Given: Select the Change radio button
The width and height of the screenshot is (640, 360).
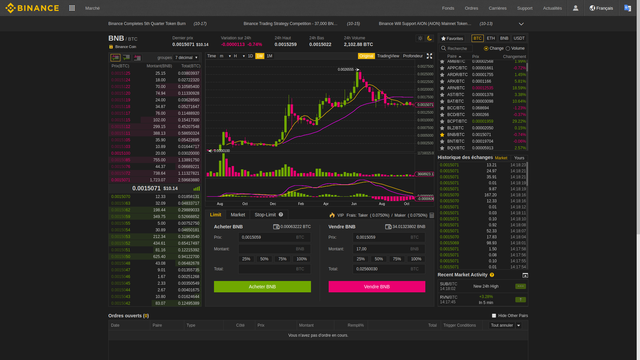Looking at the screenshot, I should pos(486,48).
